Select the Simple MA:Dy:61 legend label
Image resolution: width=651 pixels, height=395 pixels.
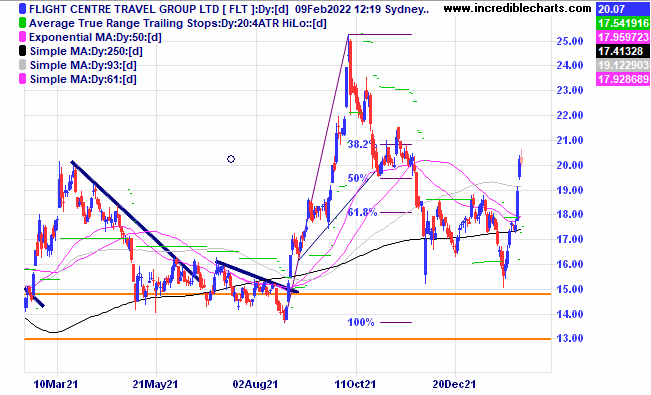(83, 79)
